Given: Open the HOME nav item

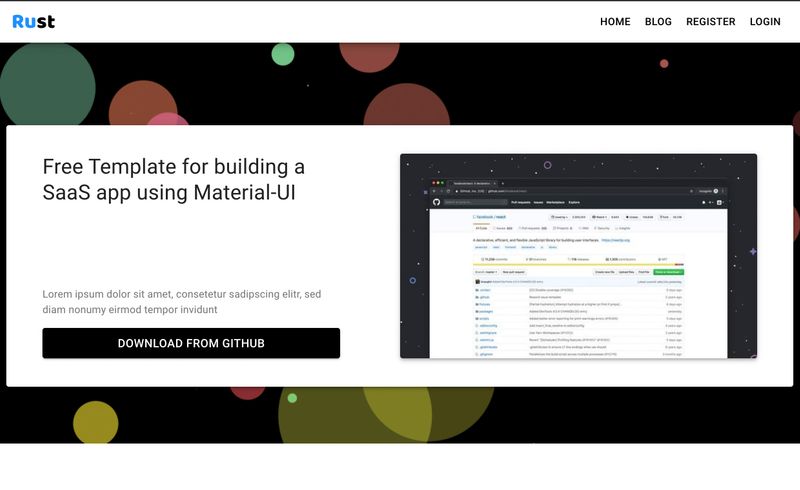Looking at the screenshot, I should click(615, 21).
